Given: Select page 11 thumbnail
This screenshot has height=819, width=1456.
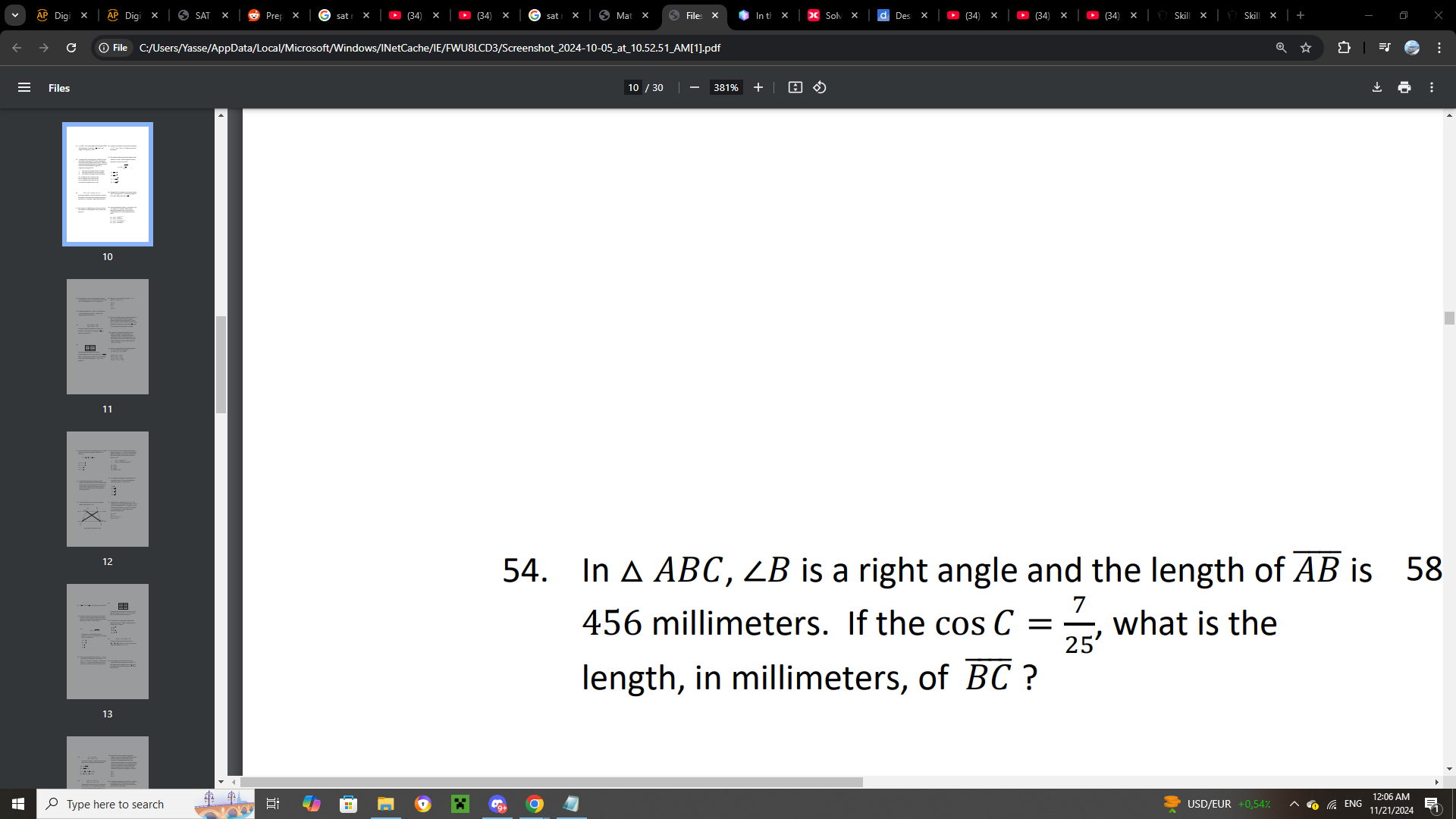Looking at the screenshot, I should point(108,337).
